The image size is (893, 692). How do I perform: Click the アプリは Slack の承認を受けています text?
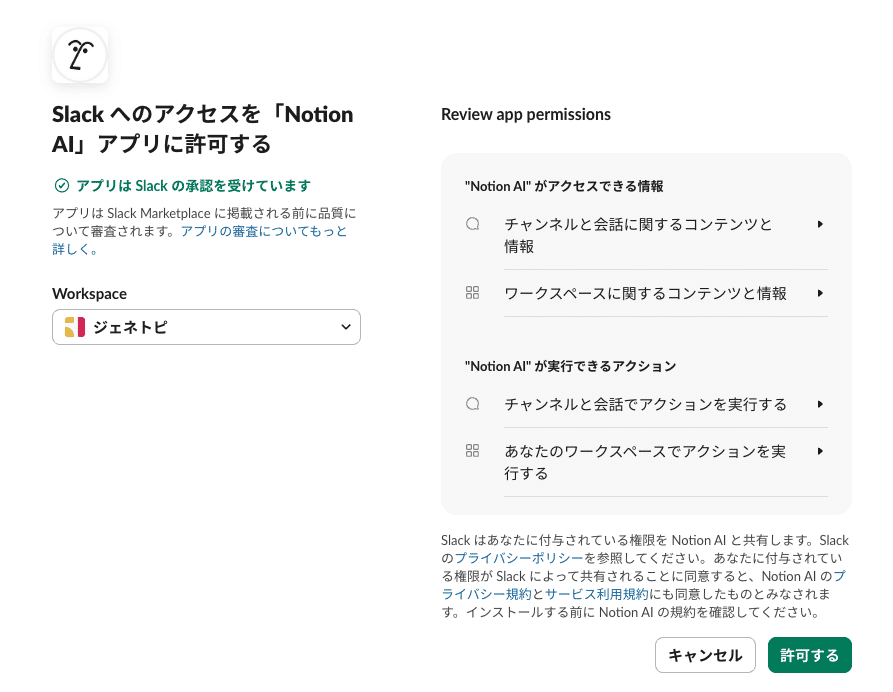pyautogui.click(x=193, y=185)
